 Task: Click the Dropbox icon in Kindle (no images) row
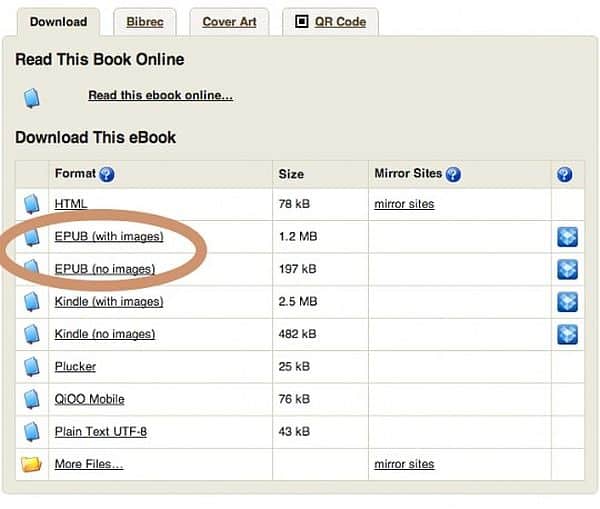[567, 334]
